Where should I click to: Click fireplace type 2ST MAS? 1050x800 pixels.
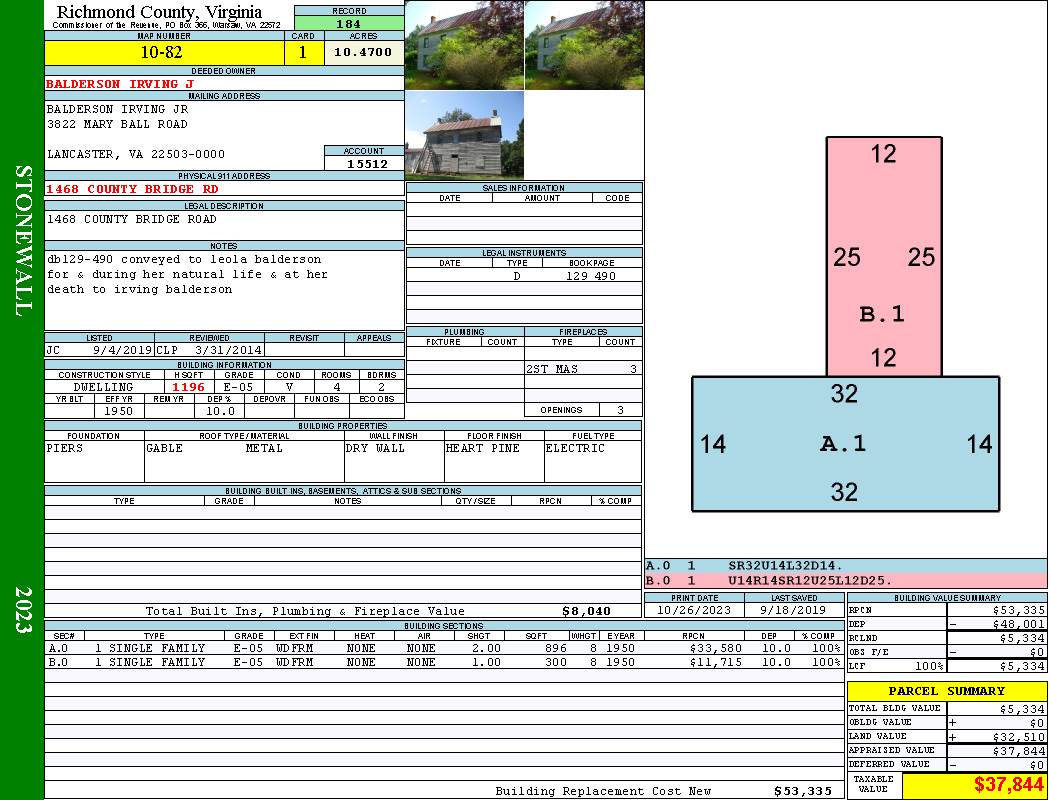[x=552, y=369]
